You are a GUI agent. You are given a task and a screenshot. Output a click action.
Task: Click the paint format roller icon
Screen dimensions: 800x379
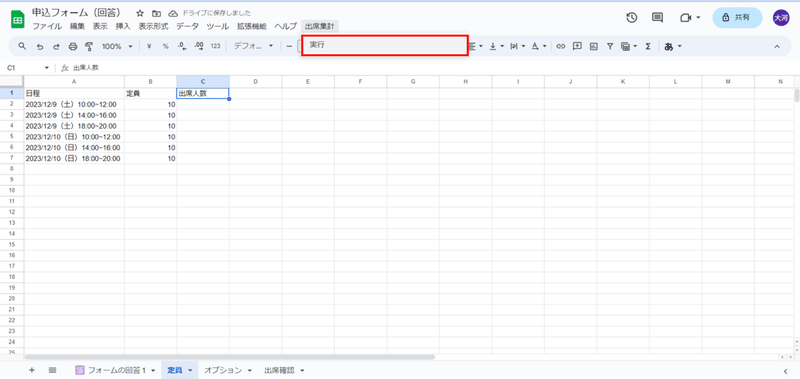89,46
